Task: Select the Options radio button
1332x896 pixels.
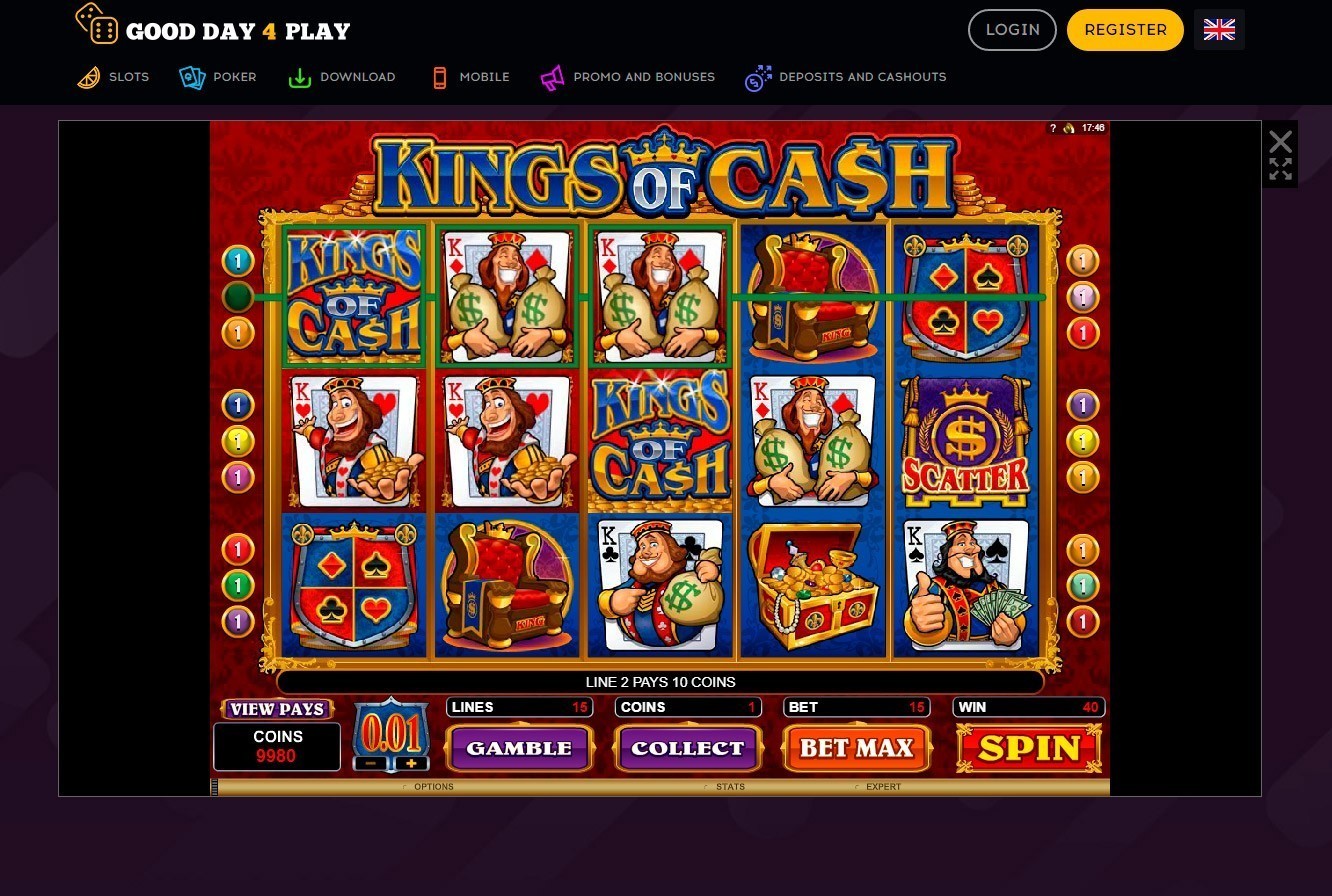Action: click(x=404, y=787)
